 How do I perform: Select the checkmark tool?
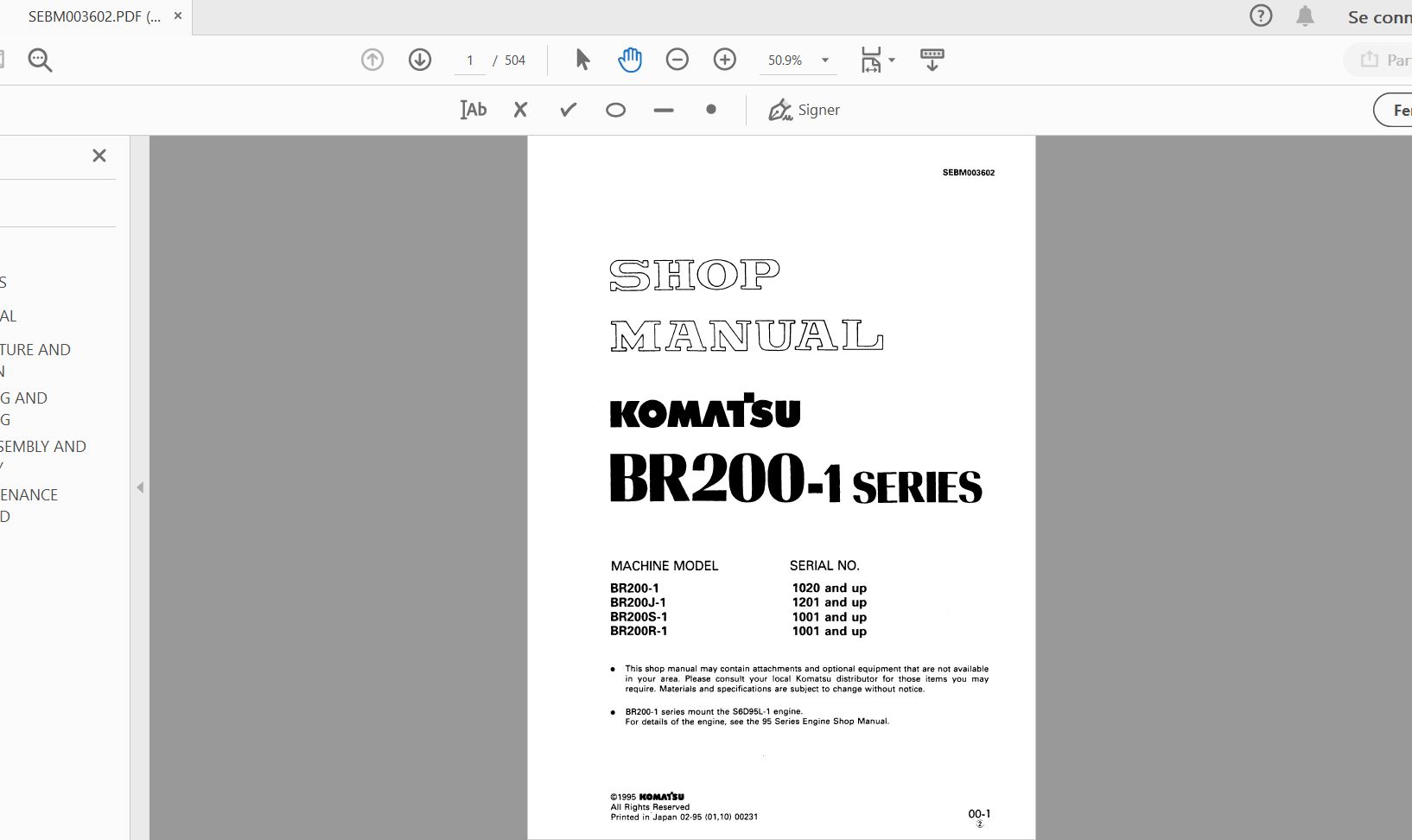568,110
